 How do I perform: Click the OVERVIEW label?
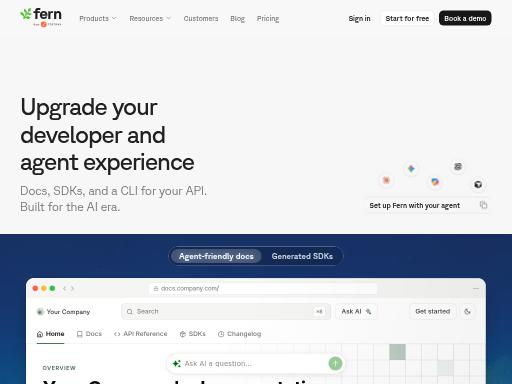(x=59, y=368)
